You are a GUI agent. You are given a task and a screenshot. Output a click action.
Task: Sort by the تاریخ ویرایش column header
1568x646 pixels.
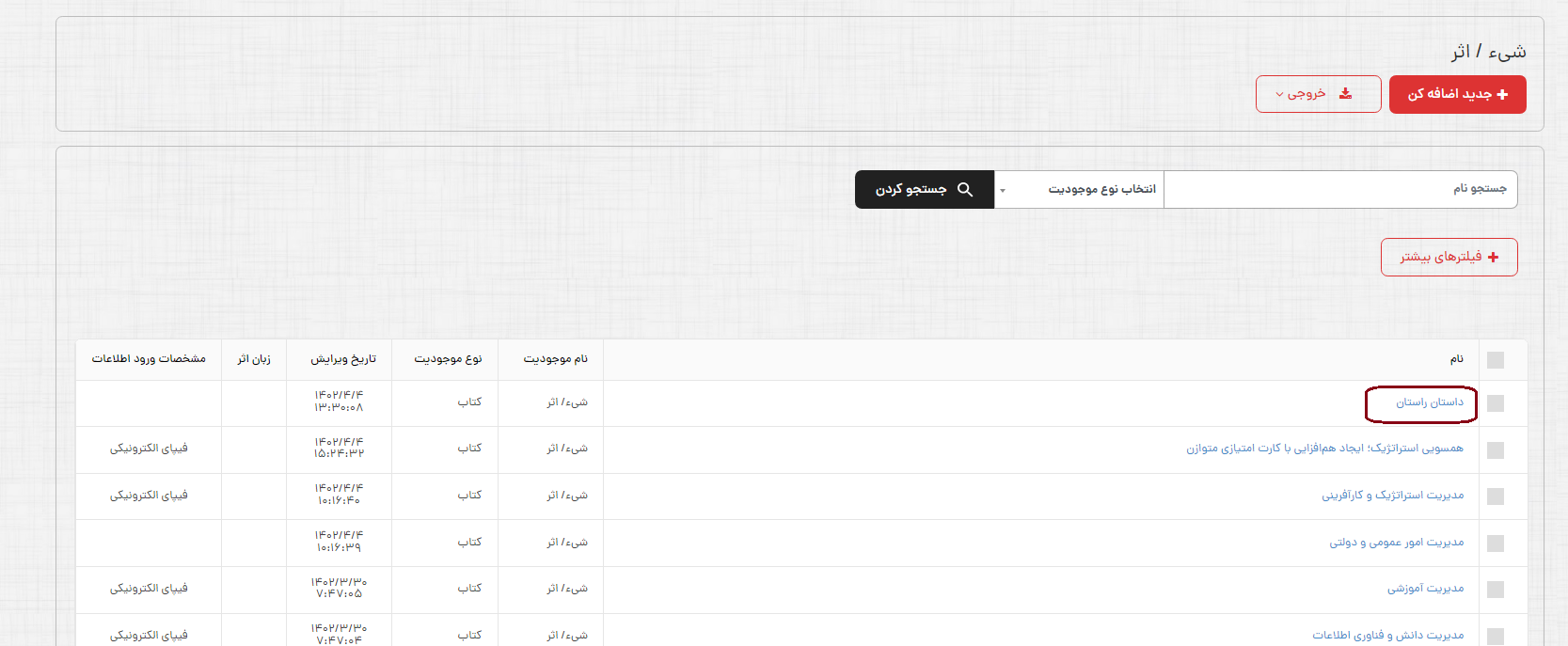click(x=343, y=359)
